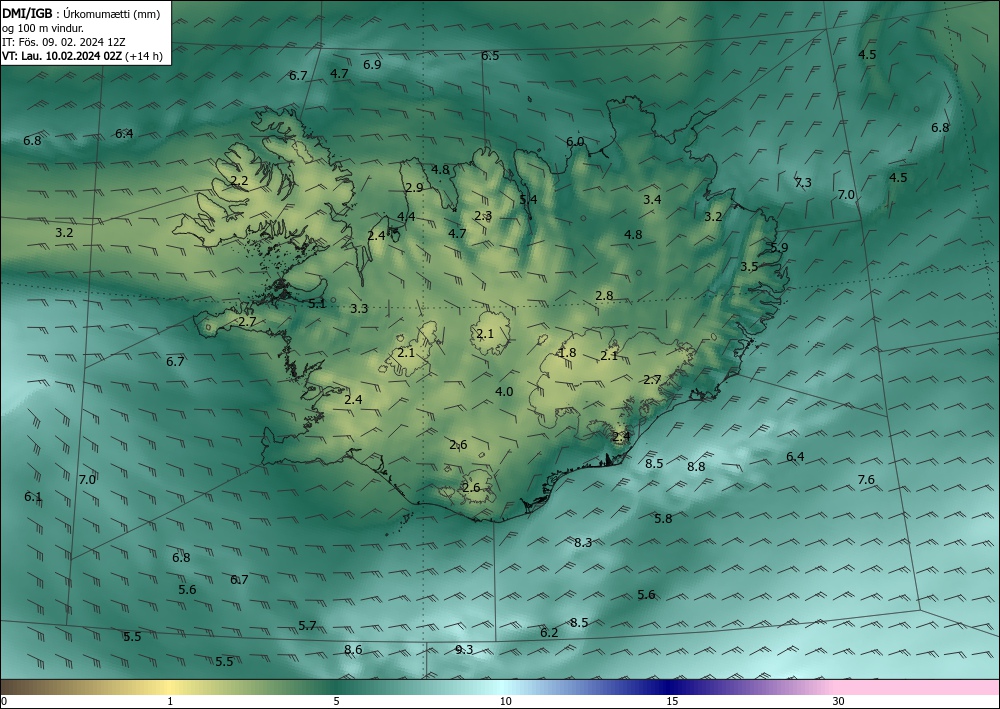Click the 2.8 value in the interior

605,295
